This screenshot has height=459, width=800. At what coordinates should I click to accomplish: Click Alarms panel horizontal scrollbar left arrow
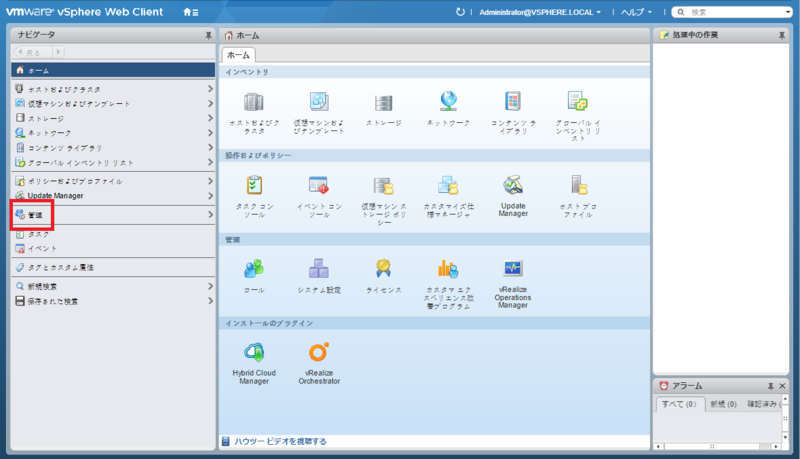pyautogui.click(x=659, y=446)
